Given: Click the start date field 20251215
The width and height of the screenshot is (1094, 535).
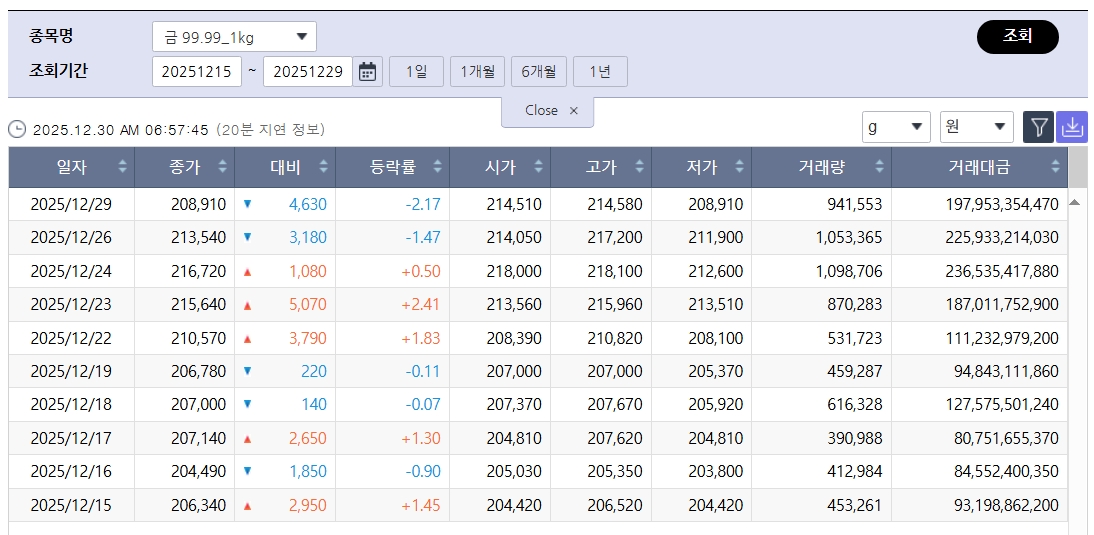Looking at the screenshot, I should pos(197,71).
